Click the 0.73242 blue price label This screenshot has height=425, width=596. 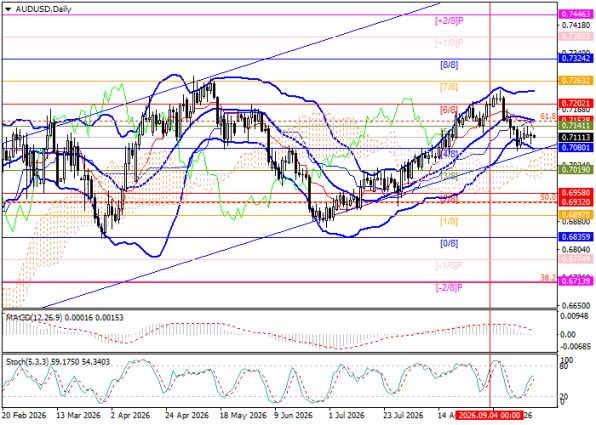click(x=575, y=58)
